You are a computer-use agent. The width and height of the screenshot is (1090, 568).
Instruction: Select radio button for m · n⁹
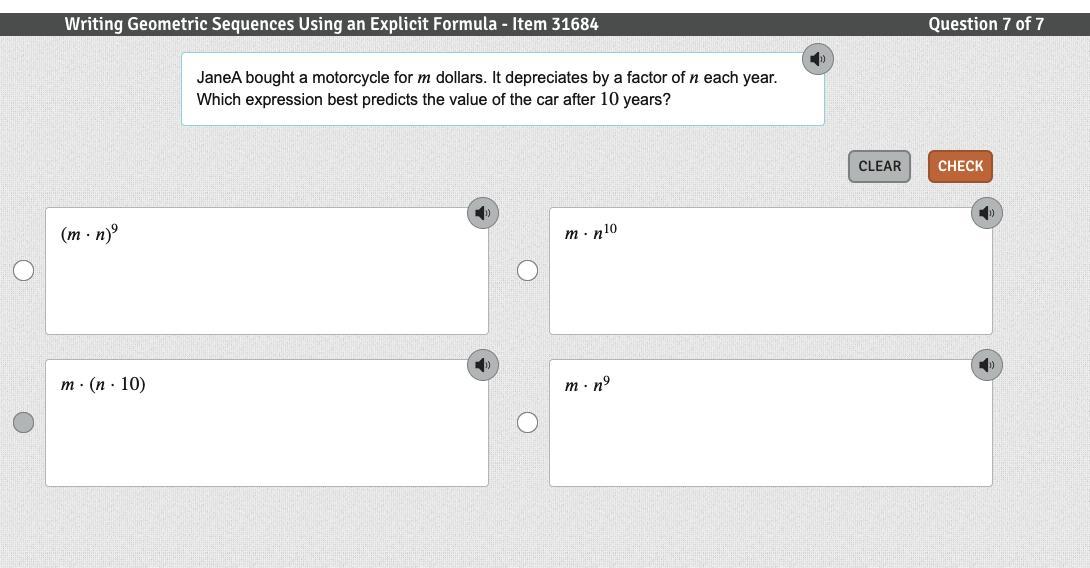(528, 423)
